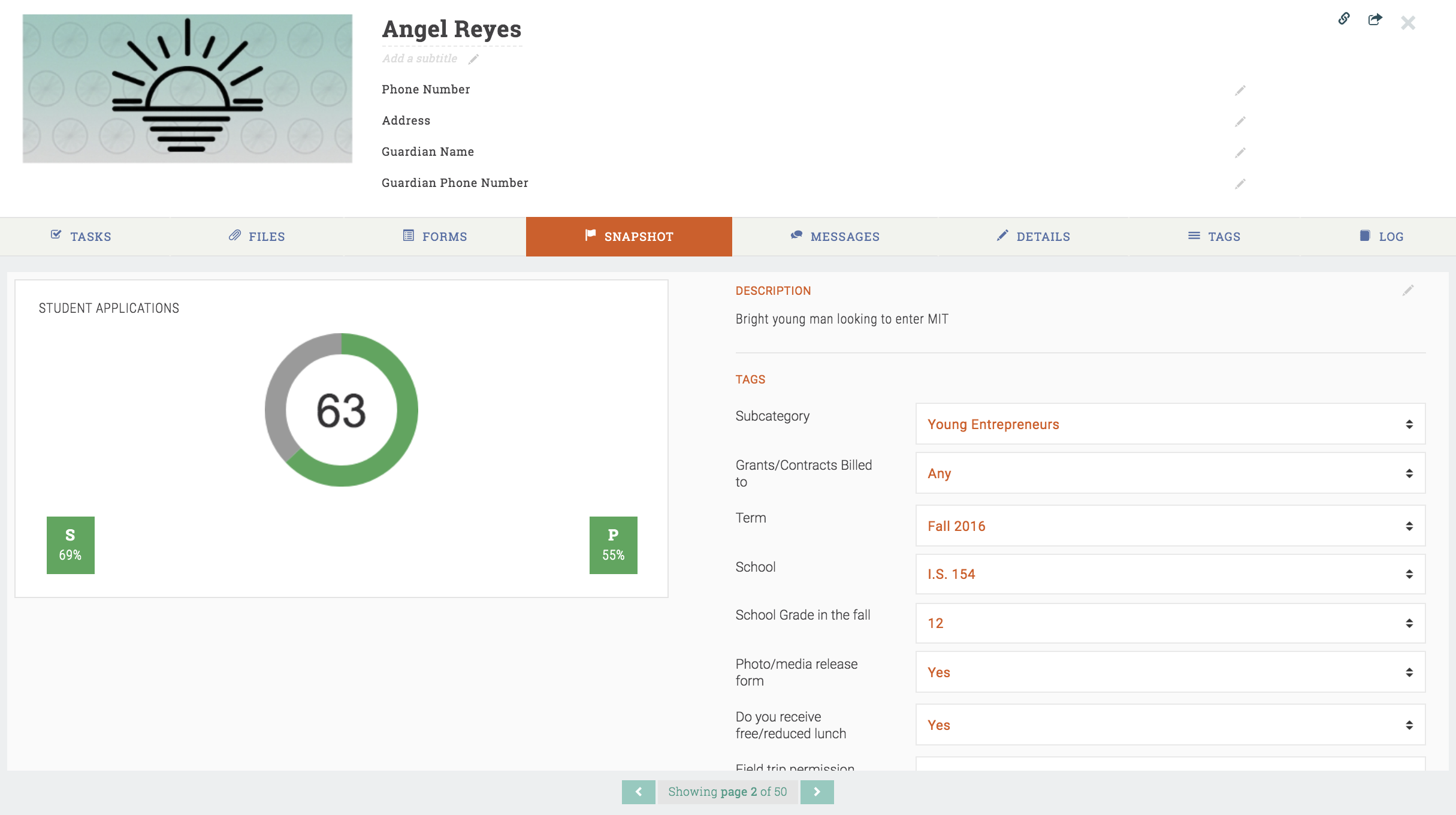The height and width of the screenshot is (815, 1456).
Task: Edit Guardian Name with pencil icon
Action: [x=1240, y=153]
